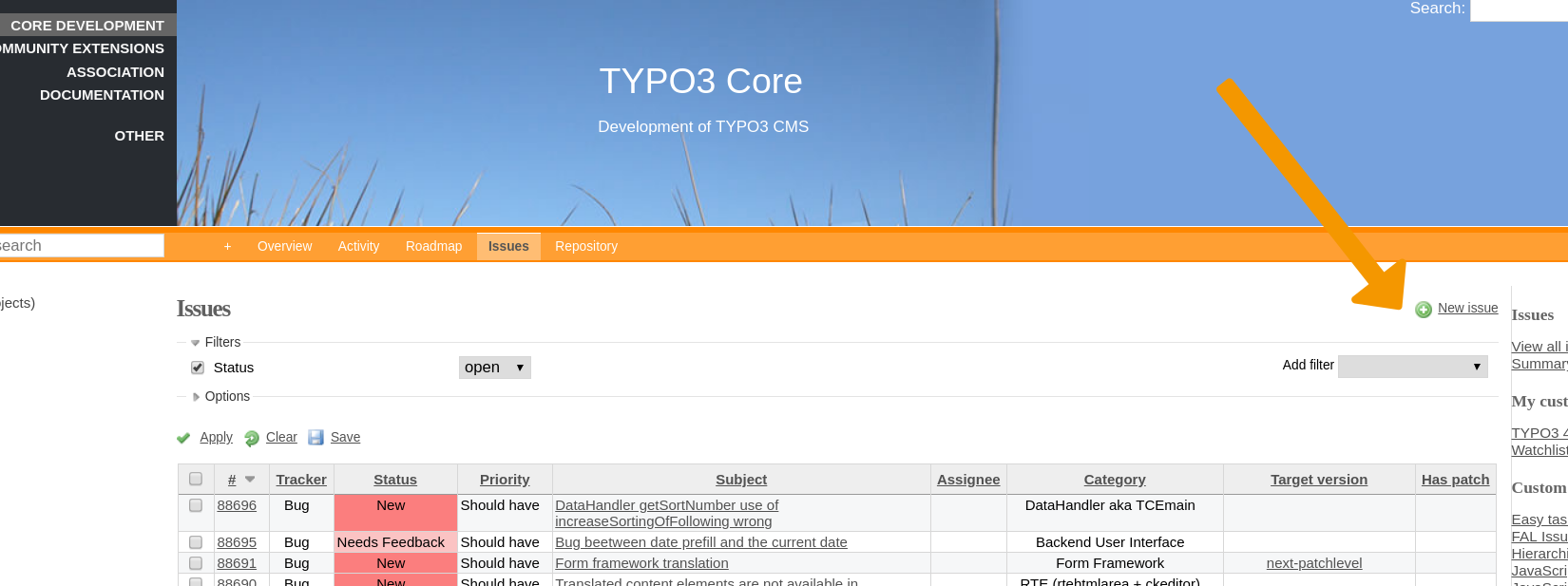1568x586 pixels.
Task: Open the Repository tab
Action: pos(586,246)
